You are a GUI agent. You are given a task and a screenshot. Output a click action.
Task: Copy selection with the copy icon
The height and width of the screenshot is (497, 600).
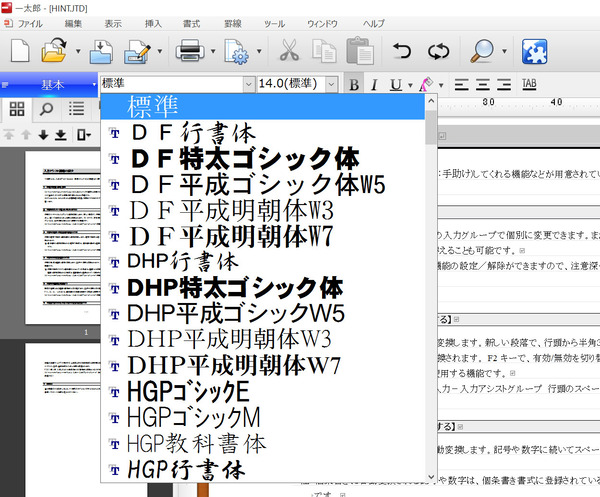pyautogui.click(x=324, y=51)
